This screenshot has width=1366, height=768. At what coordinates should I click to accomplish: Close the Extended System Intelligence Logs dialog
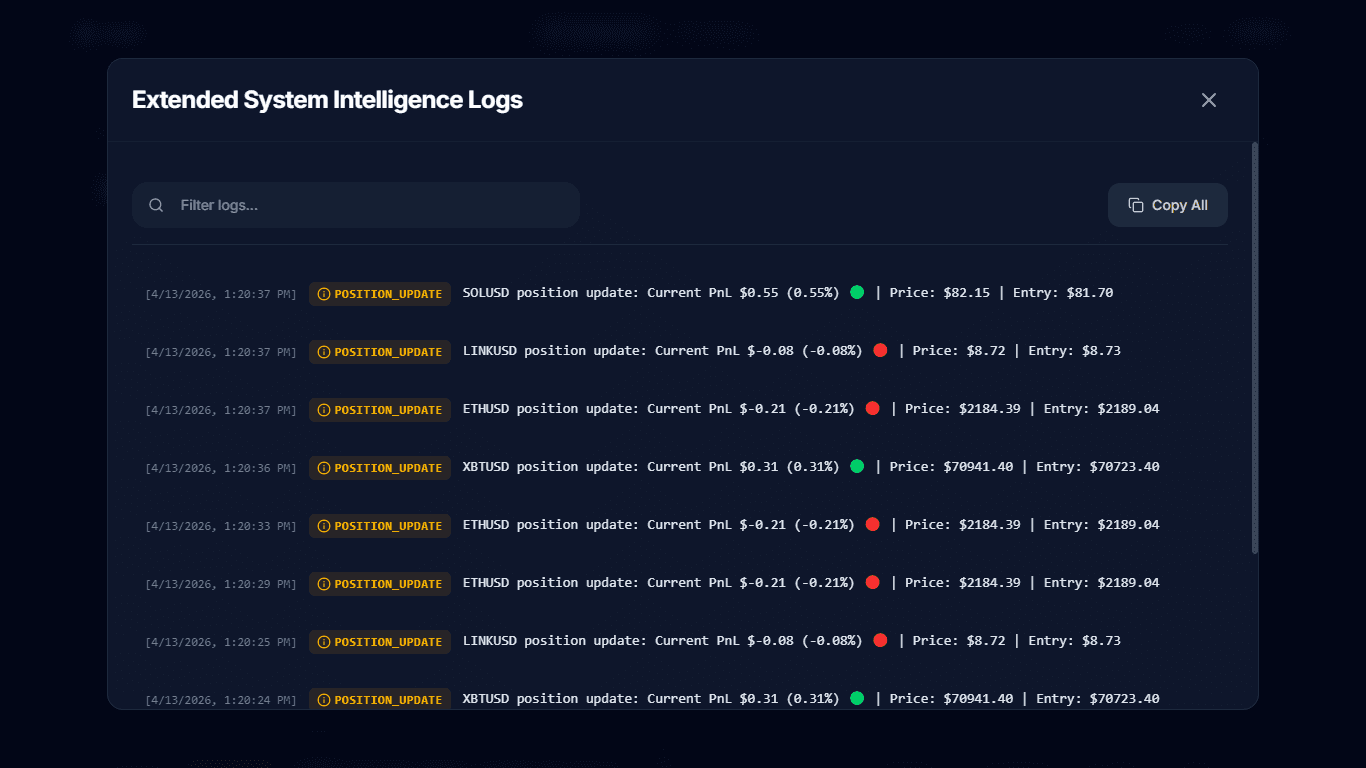(1209, 100)
